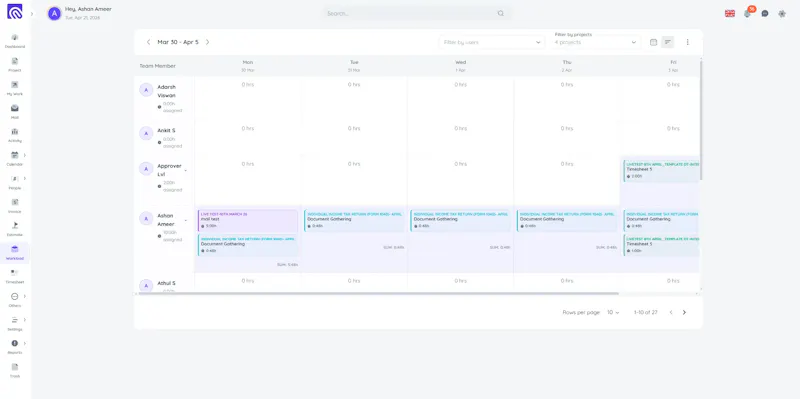Open Tuesday's Document Gathering task card
The image size is (800, 399).
[354, 221]
